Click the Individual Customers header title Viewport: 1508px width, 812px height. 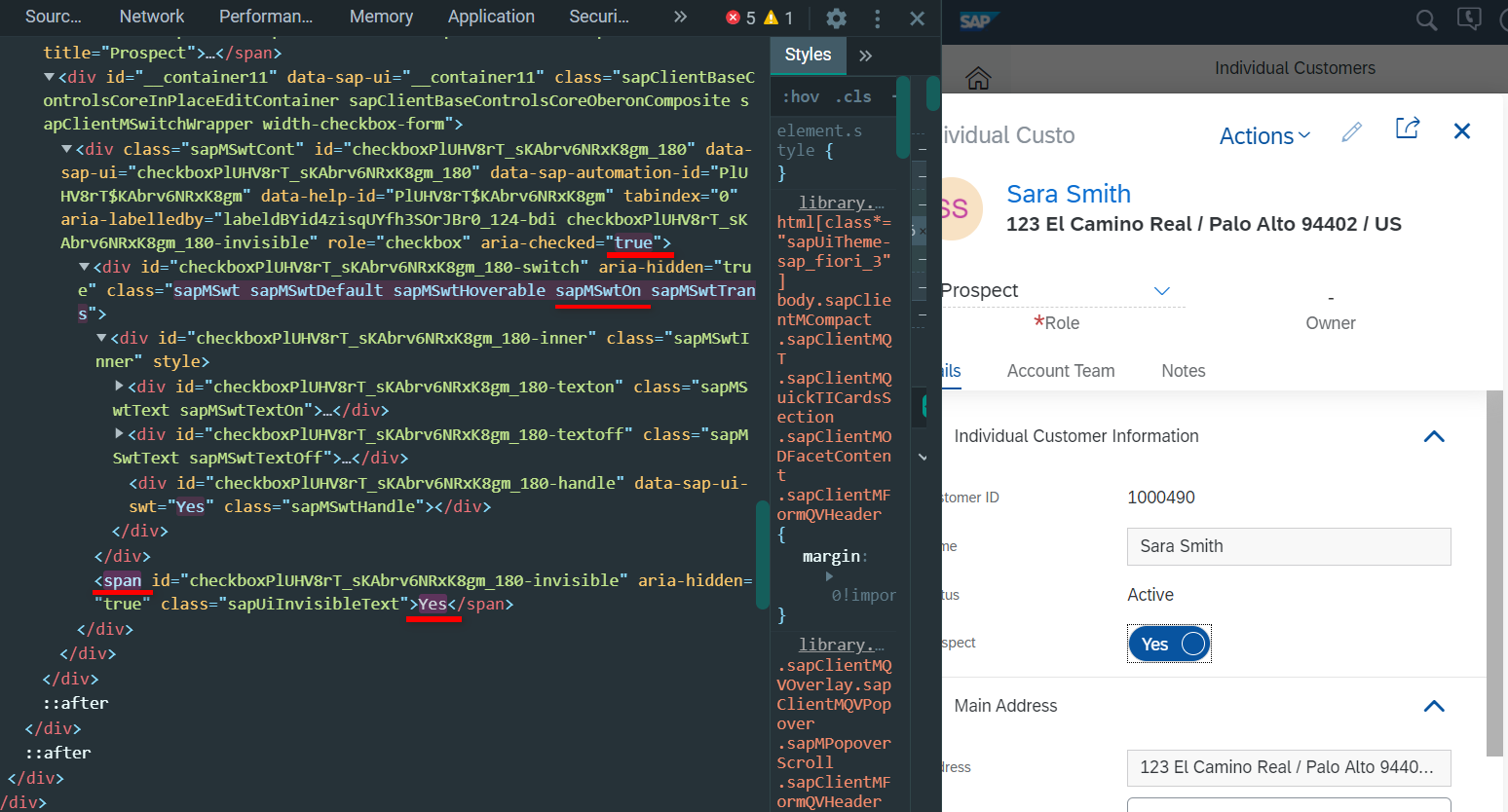(1295, 68)
